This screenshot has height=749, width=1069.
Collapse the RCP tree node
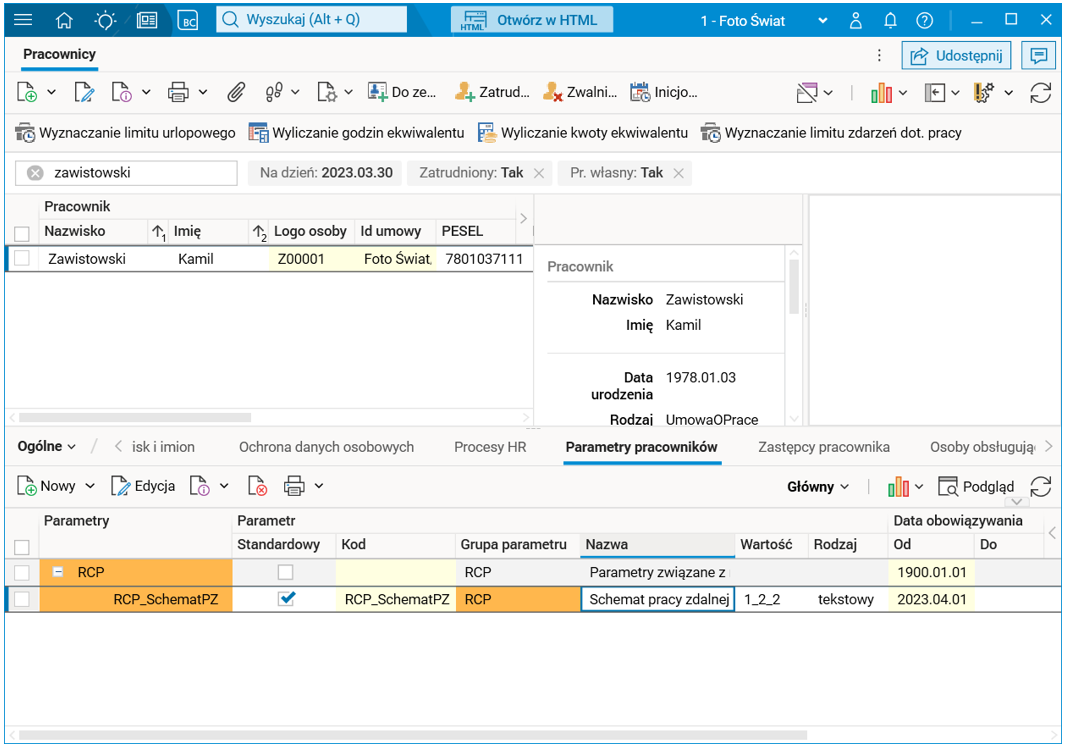[58, 572]
